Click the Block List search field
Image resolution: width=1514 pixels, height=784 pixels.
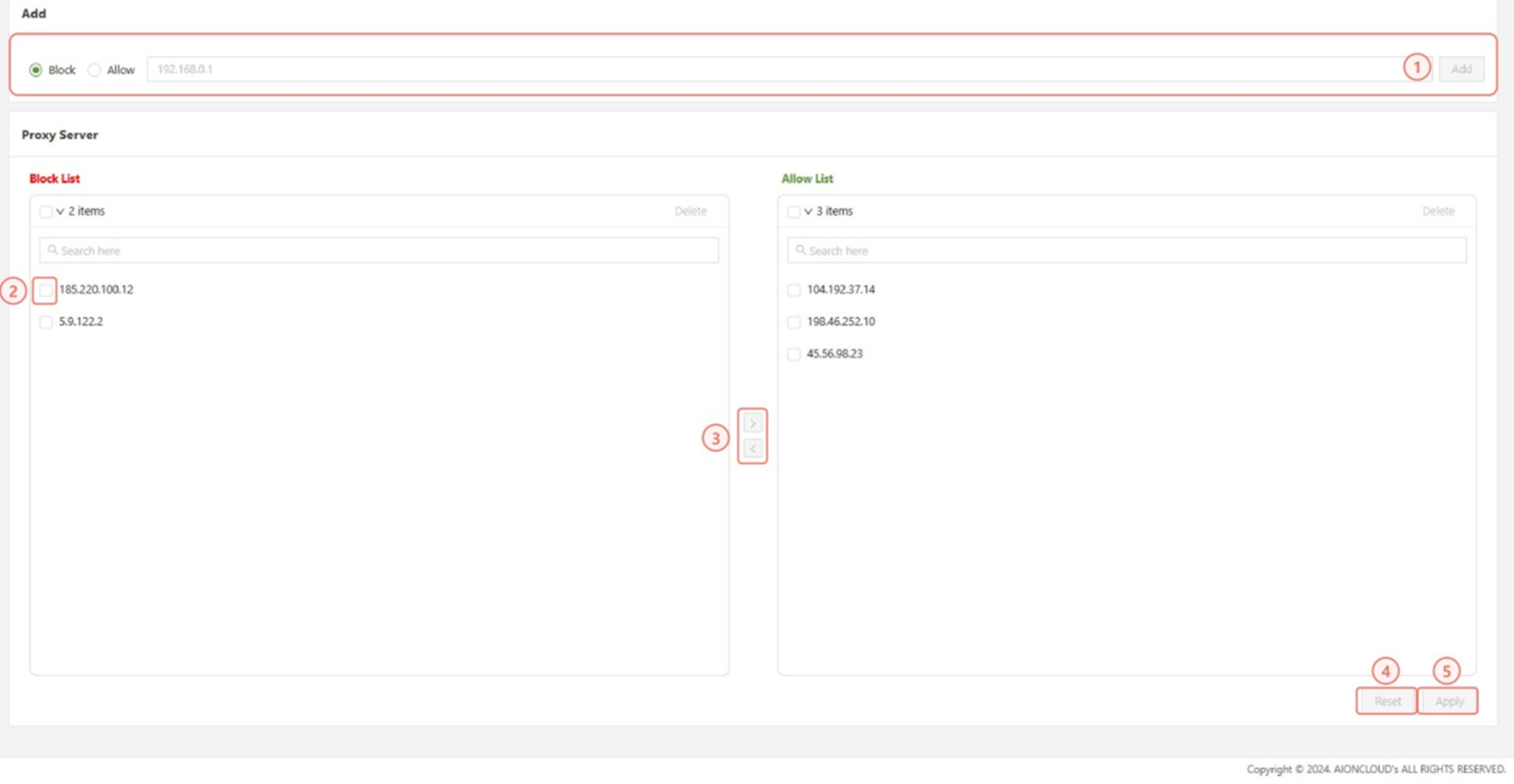pyautogui.click(x=378, y=251)
